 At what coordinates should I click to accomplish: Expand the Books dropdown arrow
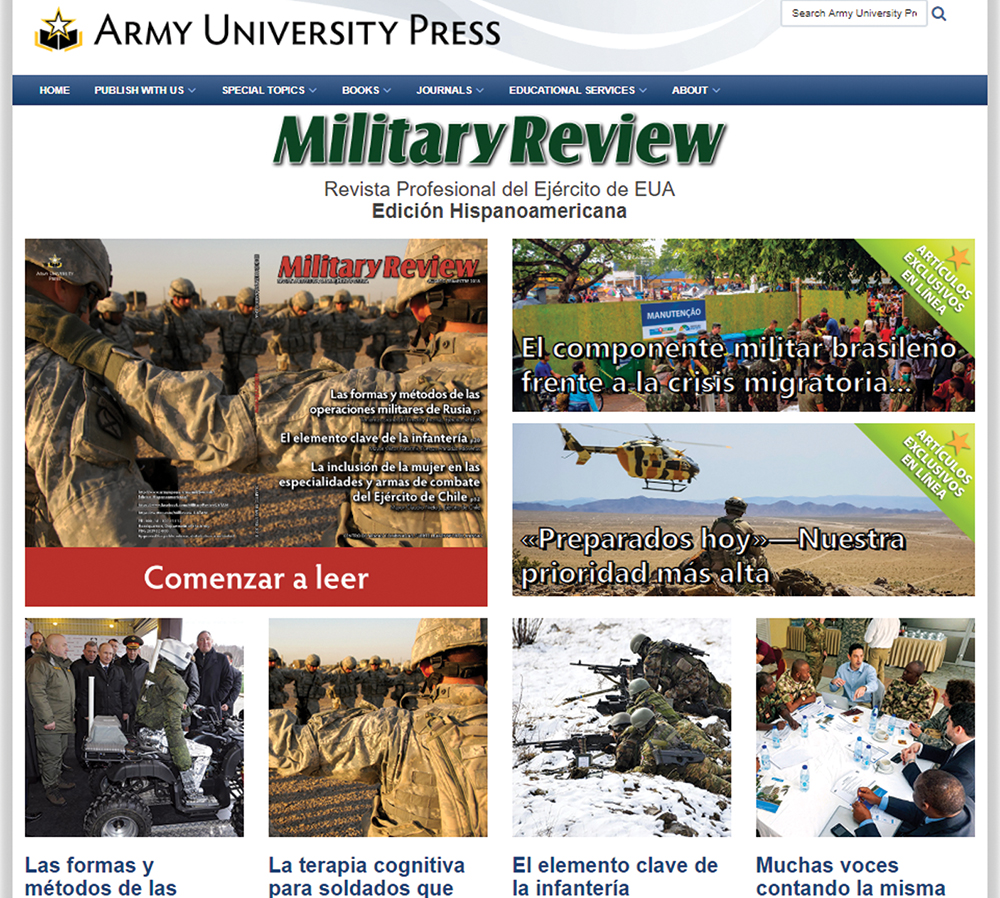387,91
